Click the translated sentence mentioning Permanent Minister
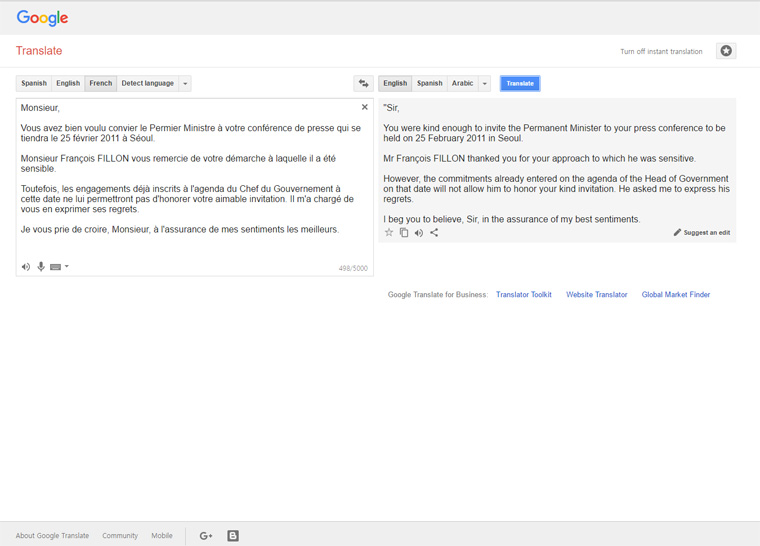Screen dimensions: 760x546 (554, 133)
